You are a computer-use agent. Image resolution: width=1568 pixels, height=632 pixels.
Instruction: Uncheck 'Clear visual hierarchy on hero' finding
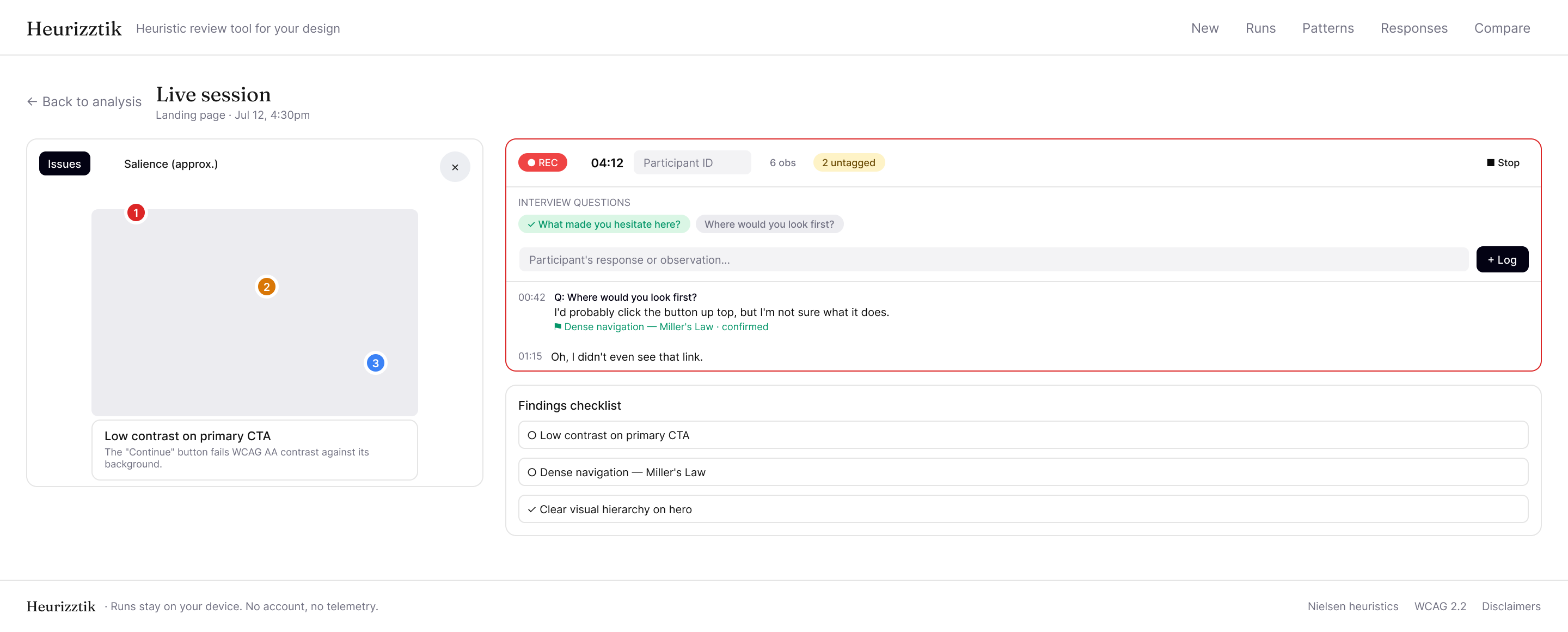[1022, 509]
